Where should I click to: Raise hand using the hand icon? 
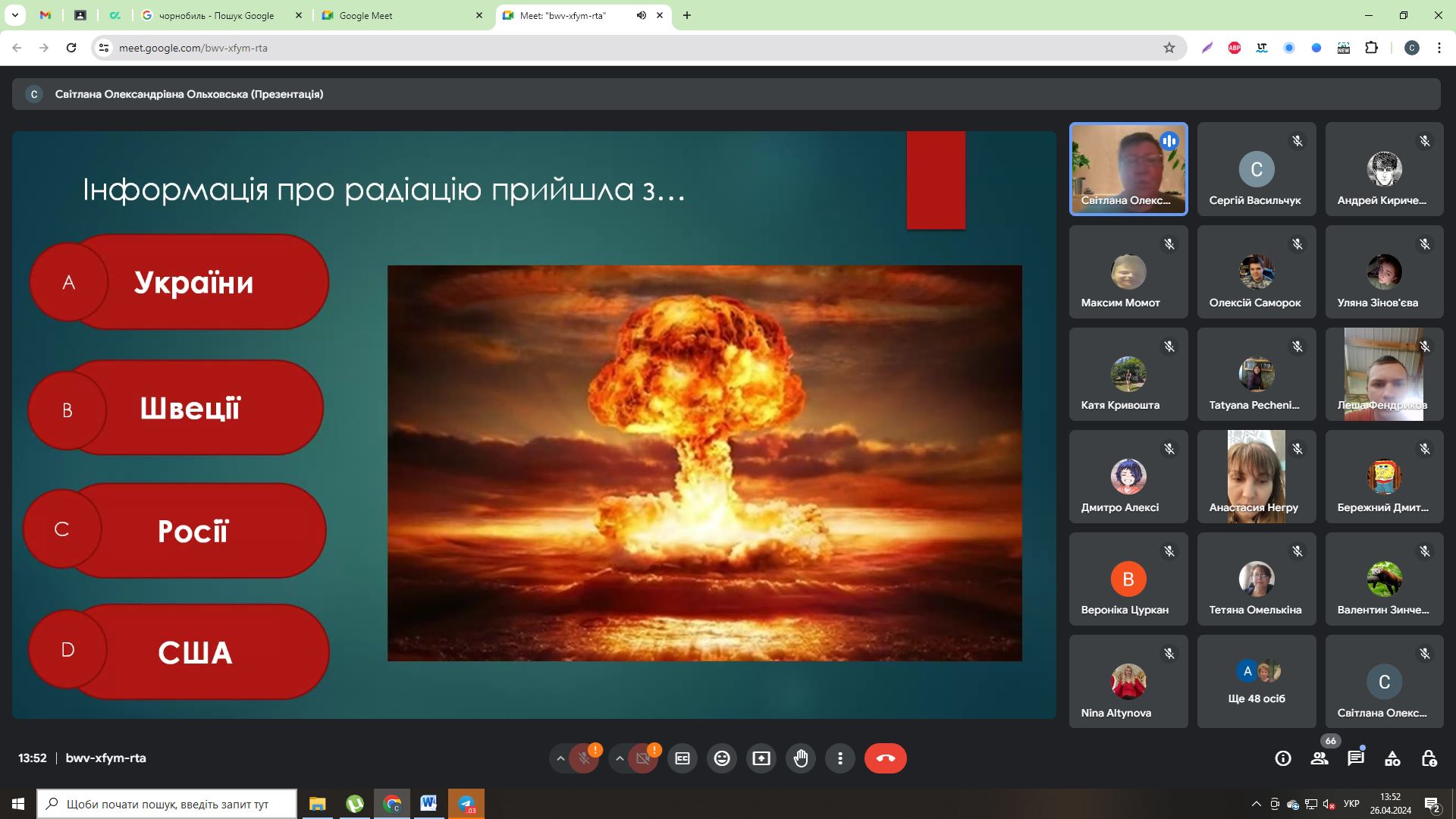(801, 758)
